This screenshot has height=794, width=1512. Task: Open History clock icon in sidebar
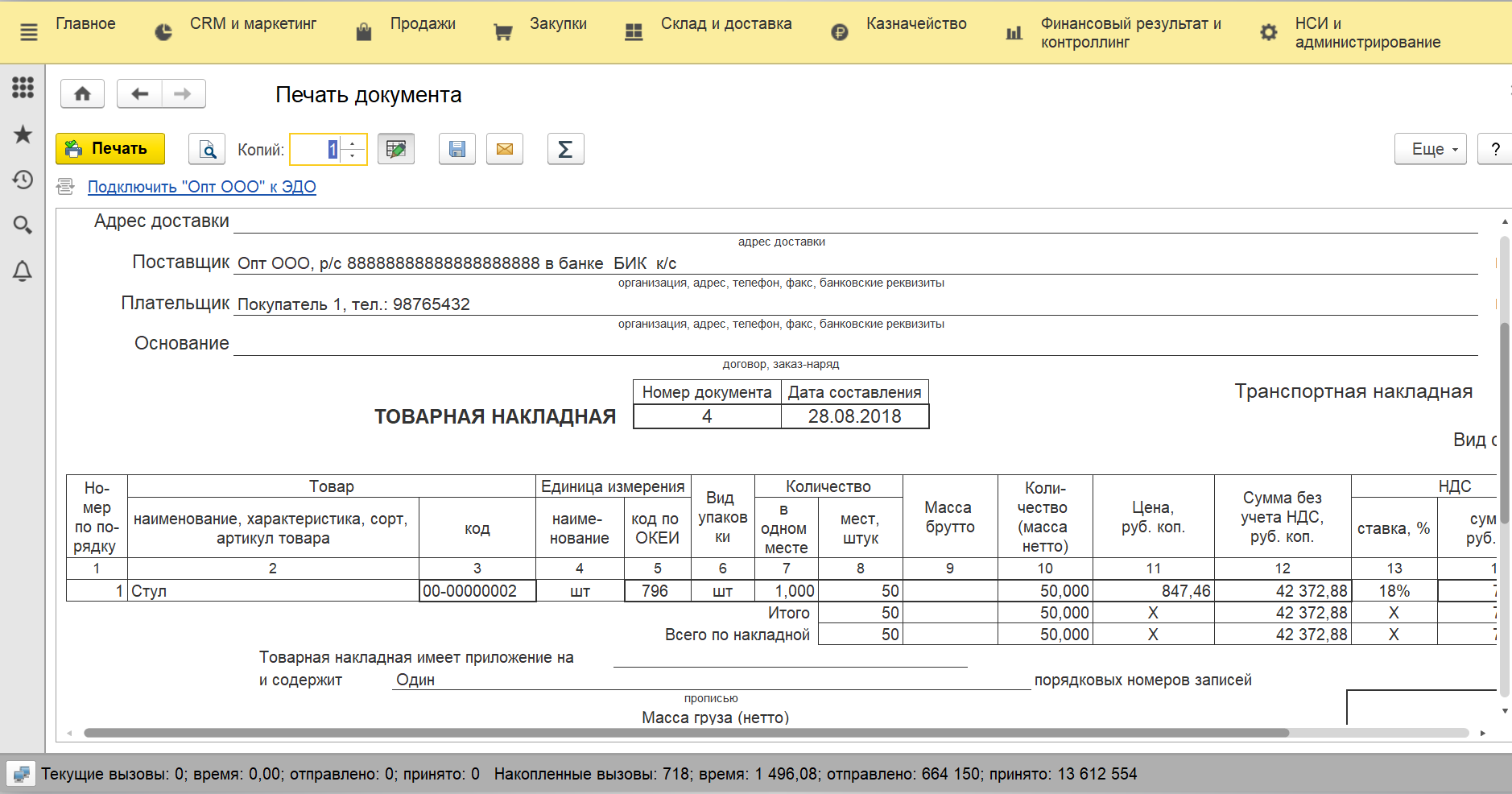(23, 179)
